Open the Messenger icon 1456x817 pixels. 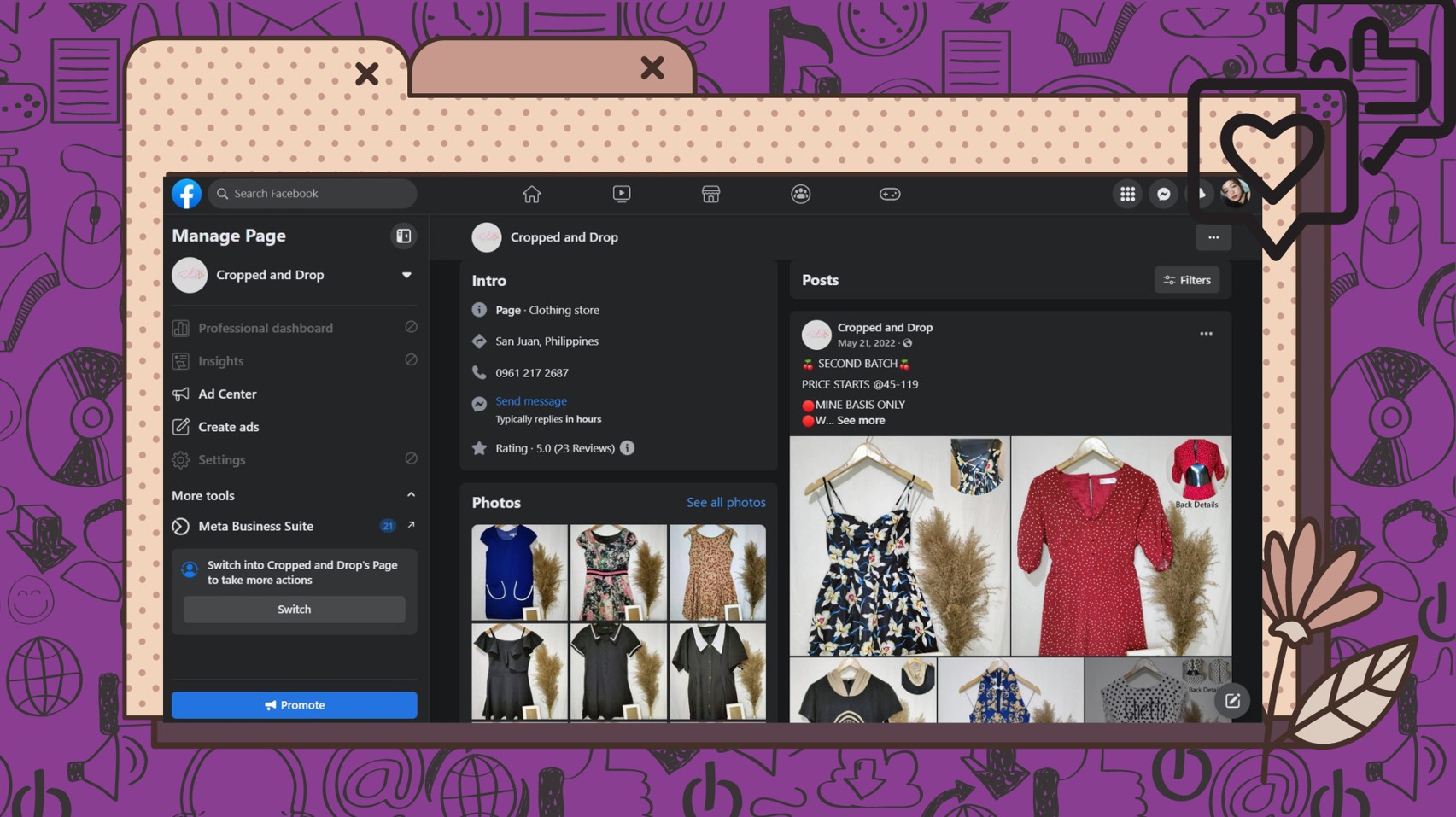pos(1163,194)
